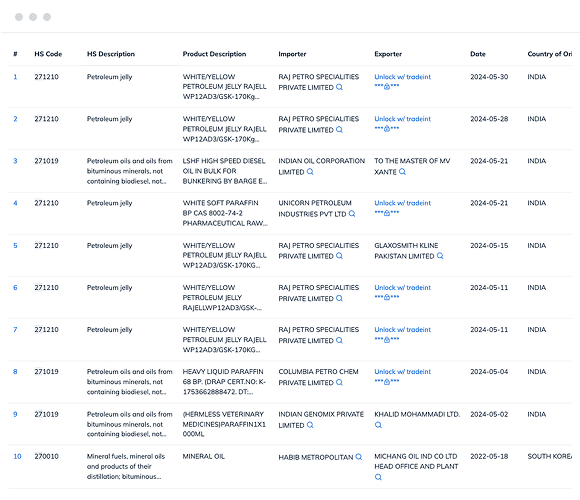Image resolution: width=580 pixels, height=500 pixels.
Task: Click search icon next to Habib Metropolitan
Action: (358, 457)
